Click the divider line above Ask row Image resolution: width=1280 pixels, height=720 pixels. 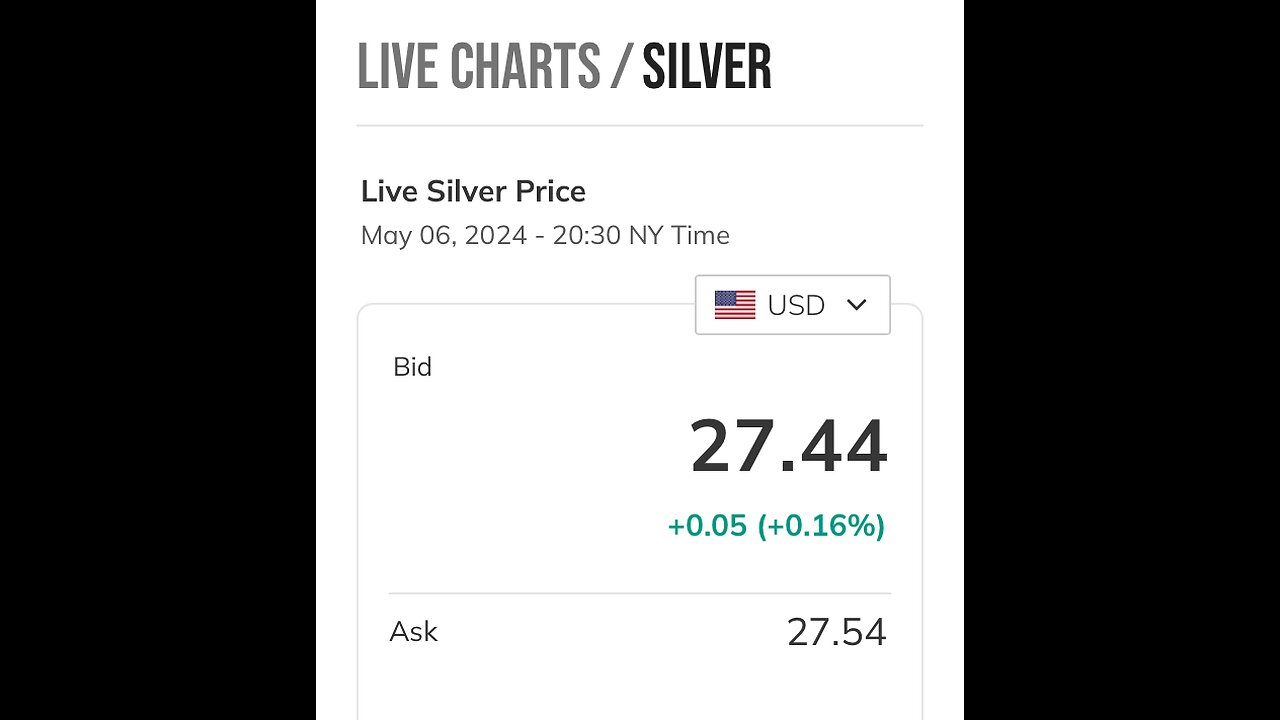pyautogui.click(x=639, y=593)
